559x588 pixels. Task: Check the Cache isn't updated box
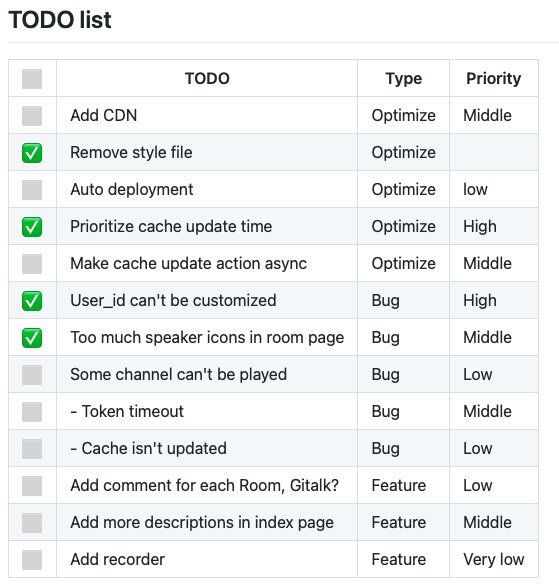pyautogui.click(x=32, y=448)
